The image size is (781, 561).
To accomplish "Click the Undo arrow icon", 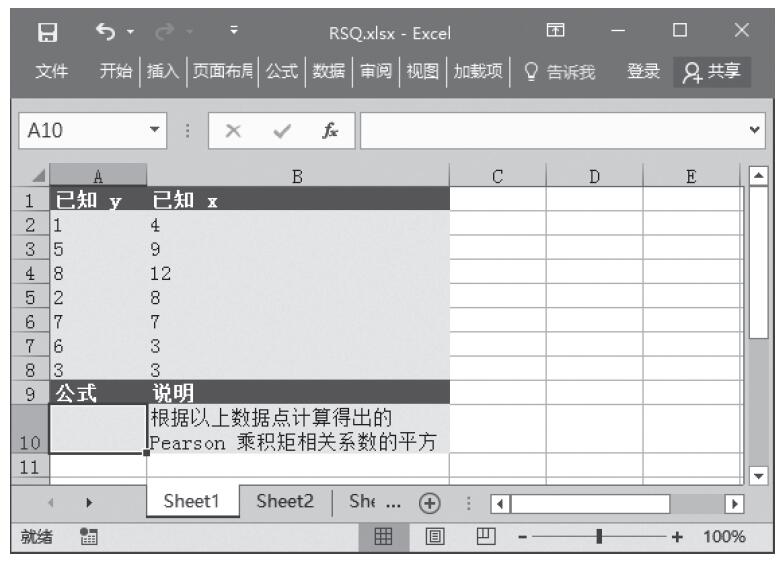I will 104,32.
